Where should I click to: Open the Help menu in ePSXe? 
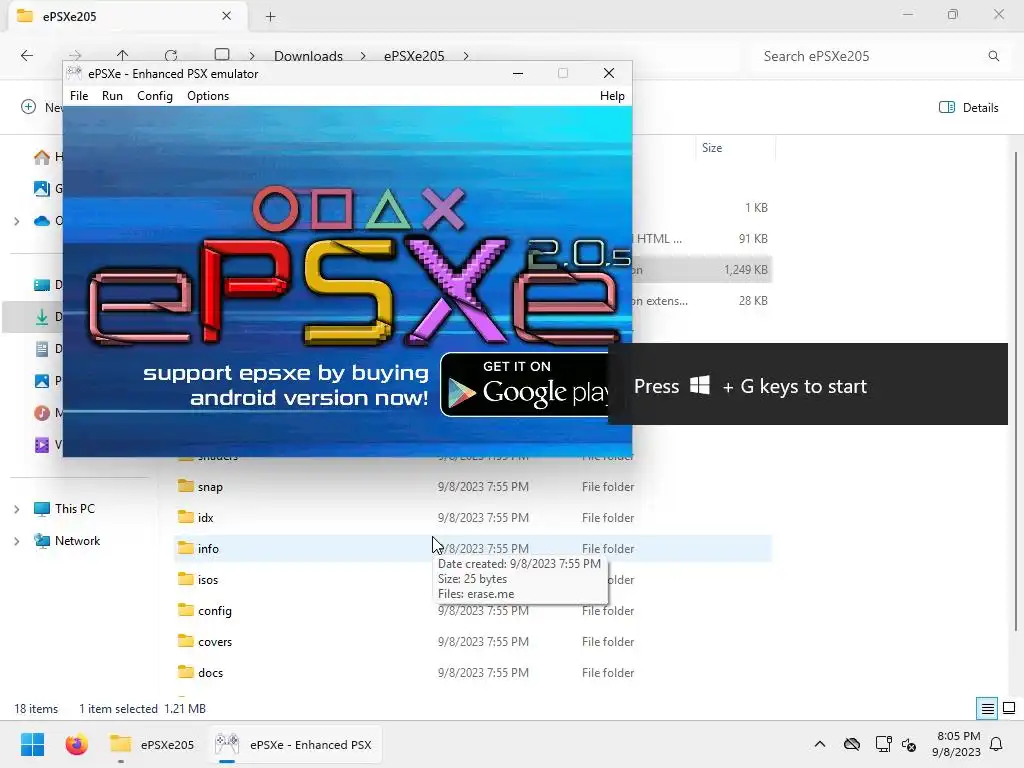click(x=612, y=96)
